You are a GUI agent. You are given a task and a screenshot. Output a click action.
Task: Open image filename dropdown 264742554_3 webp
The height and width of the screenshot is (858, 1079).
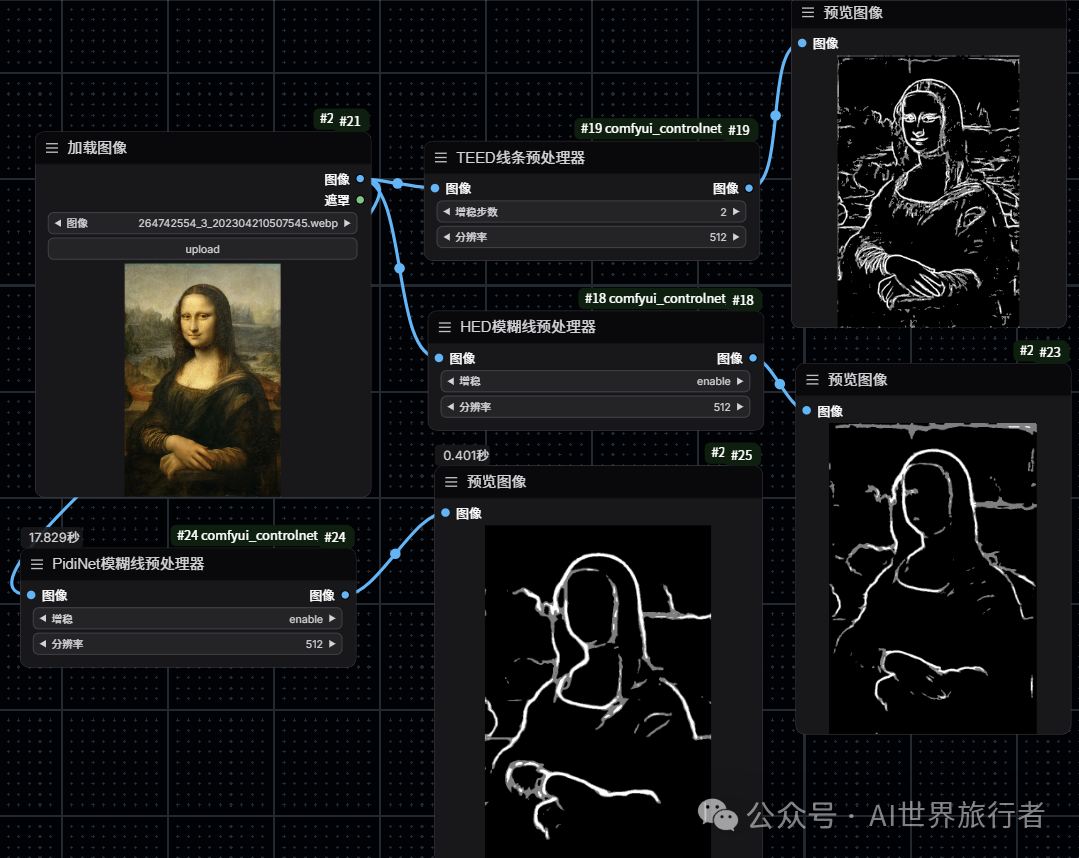click(202, 223)
